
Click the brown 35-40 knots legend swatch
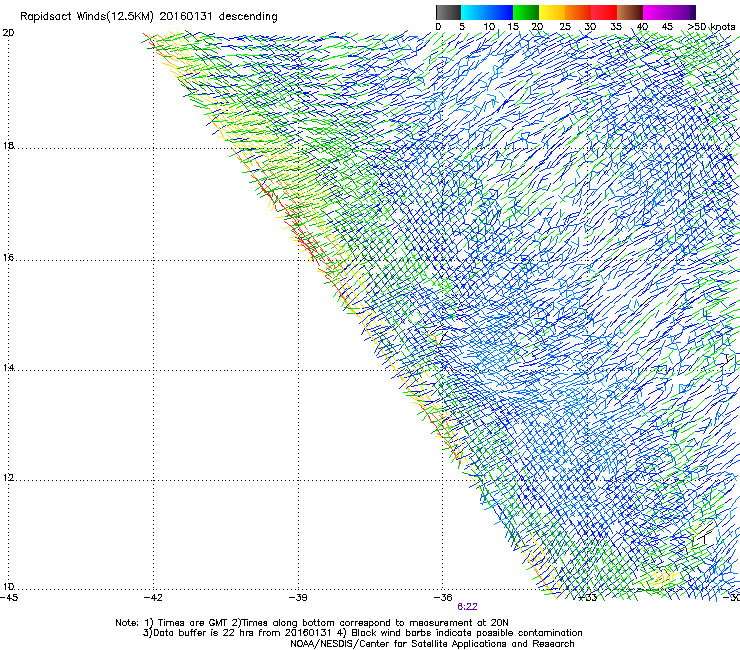(630, 12)
